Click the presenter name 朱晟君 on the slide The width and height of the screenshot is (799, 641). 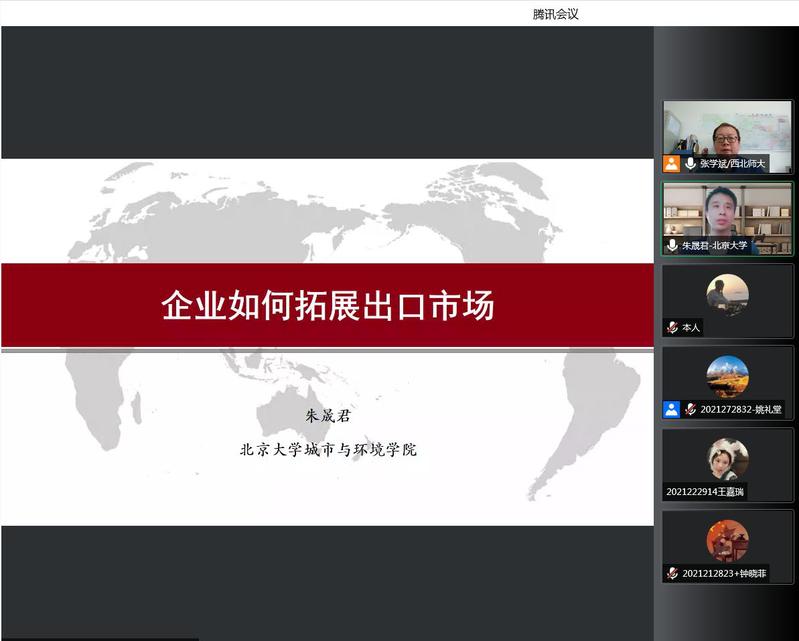point(328,416)
